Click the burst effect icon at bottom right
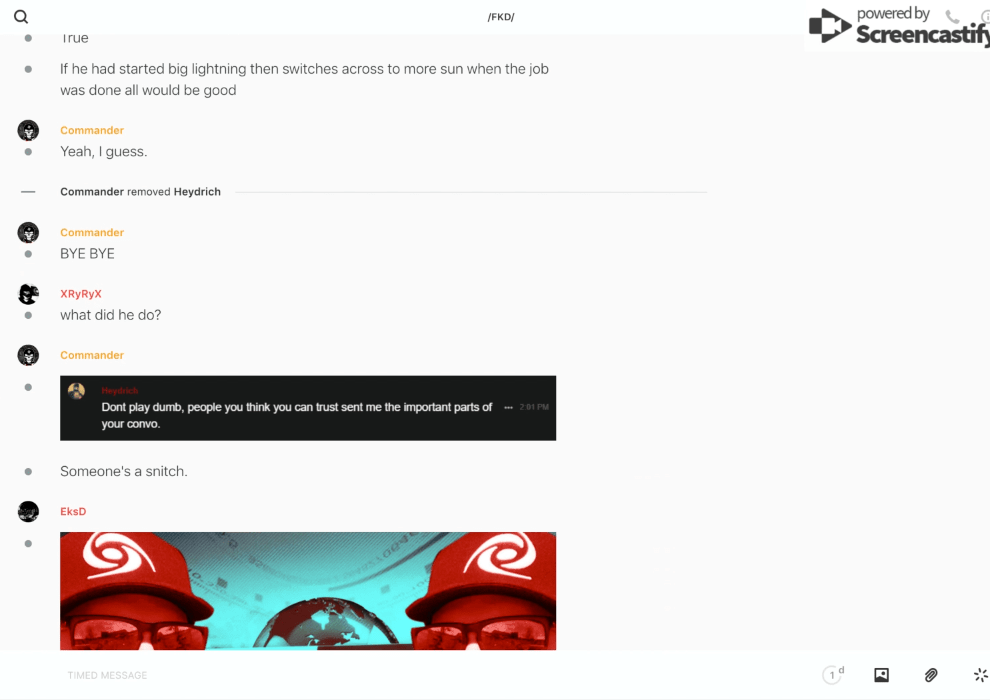This screenshot has height=700, width=990. [x=981, y=675]
